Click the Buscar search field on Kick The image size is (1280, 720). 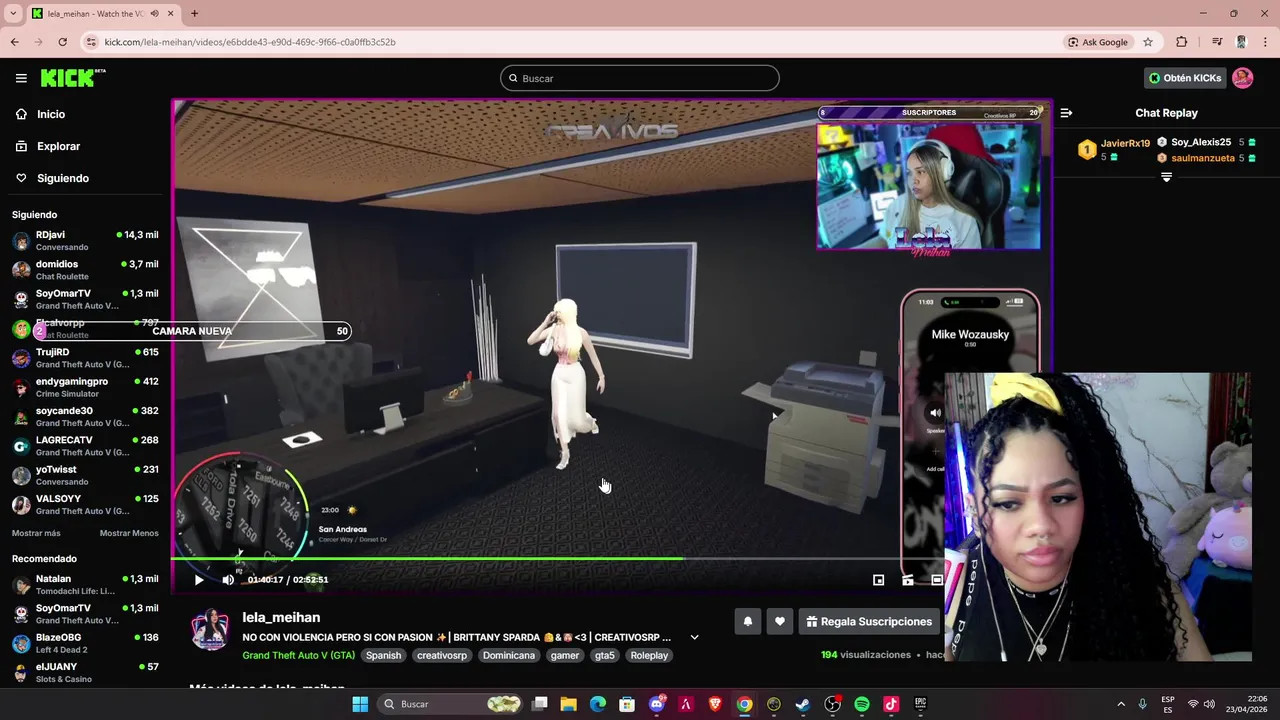[x=640, y=78]
